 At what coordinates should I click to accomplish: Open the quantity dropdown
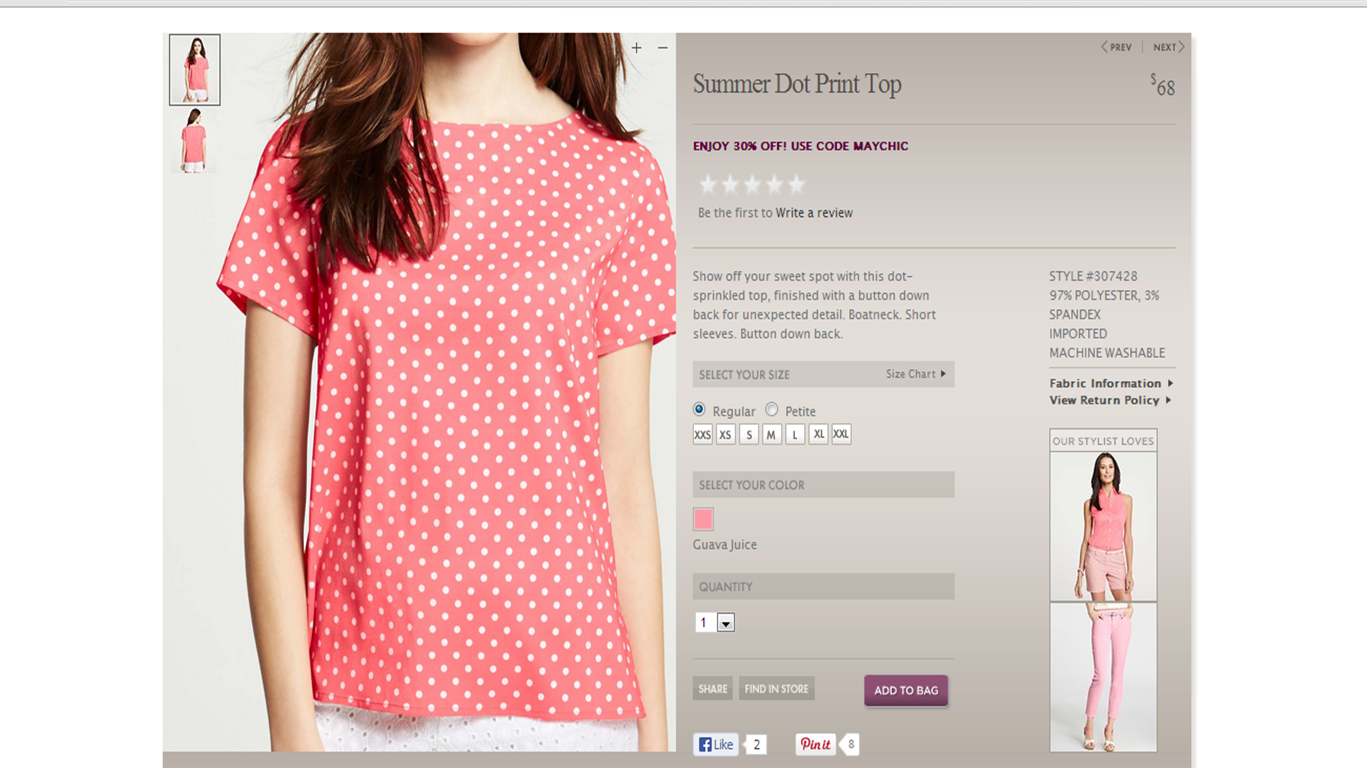tap(726, 623)
